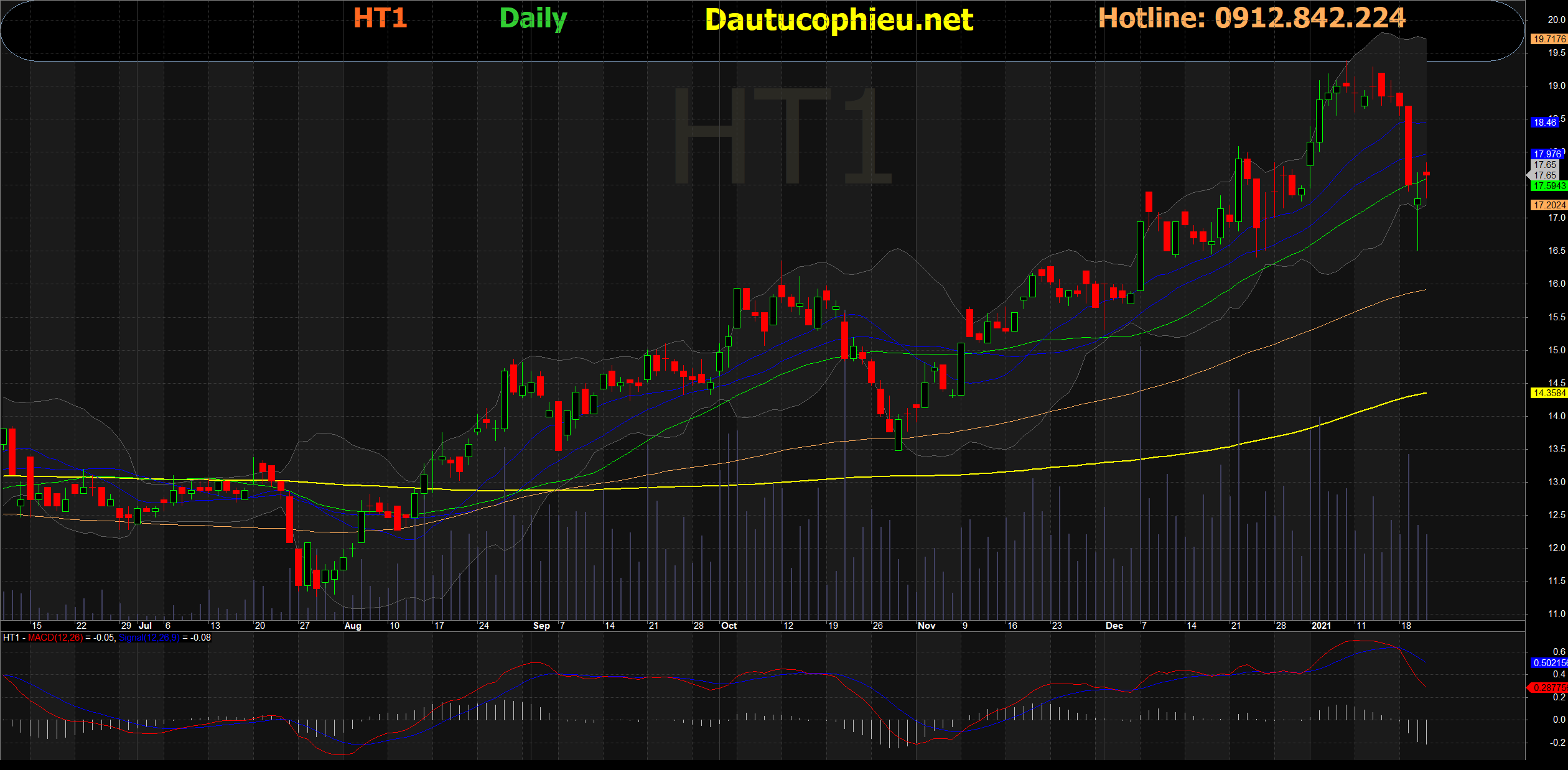This screenshot has width=1568, height=770.
Task: Click the 15.0 level on price axis
Action: [1556, 350]
